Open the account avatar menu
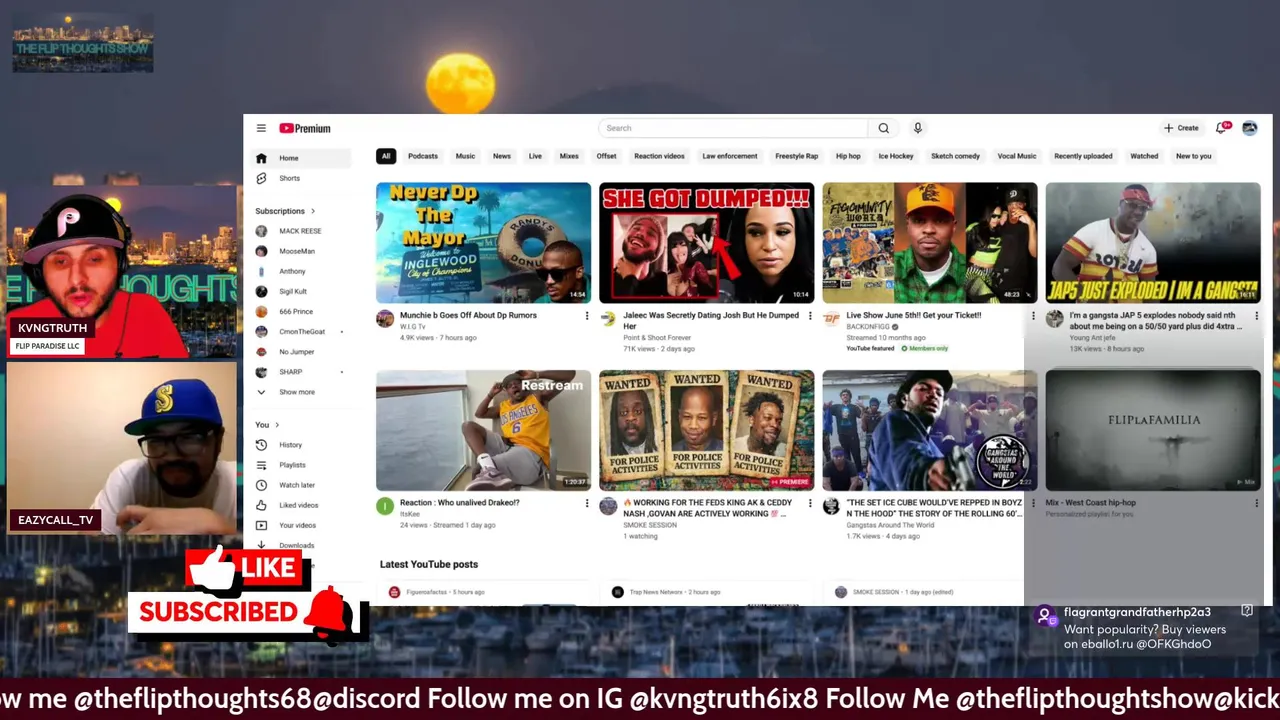1280x720 pixels. click(x=1249, y=128)
